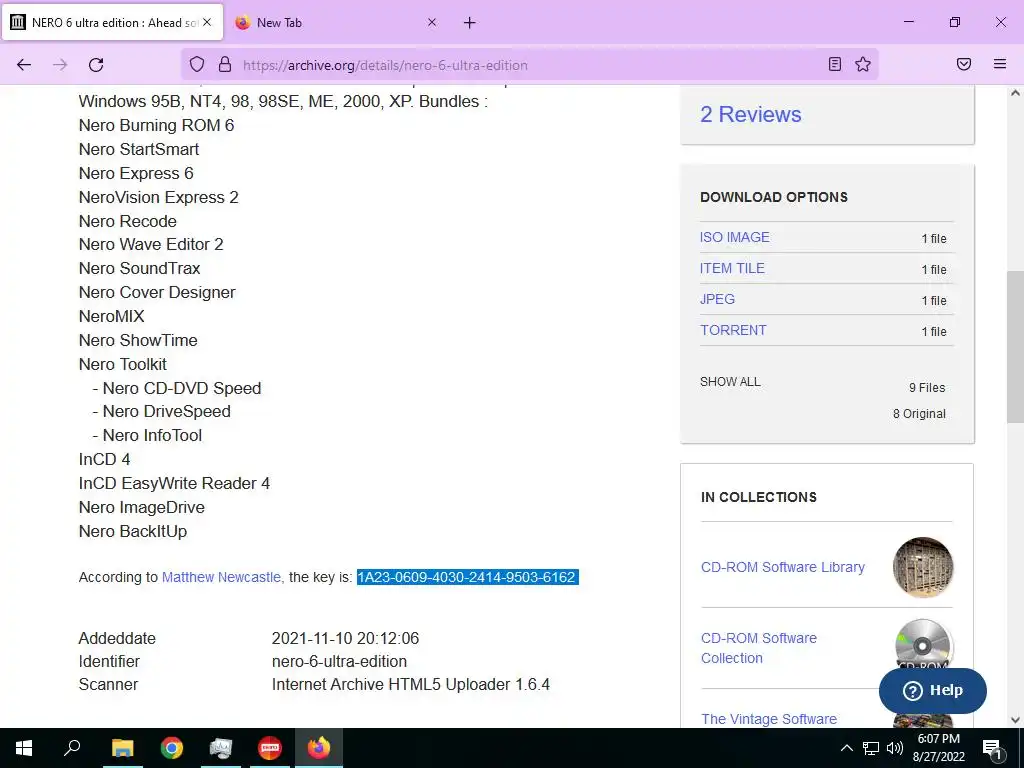Image resolution: width=1024 pixels, height=768 pixels.
Task: Click the '9 Files' count text
Action: 927,388
